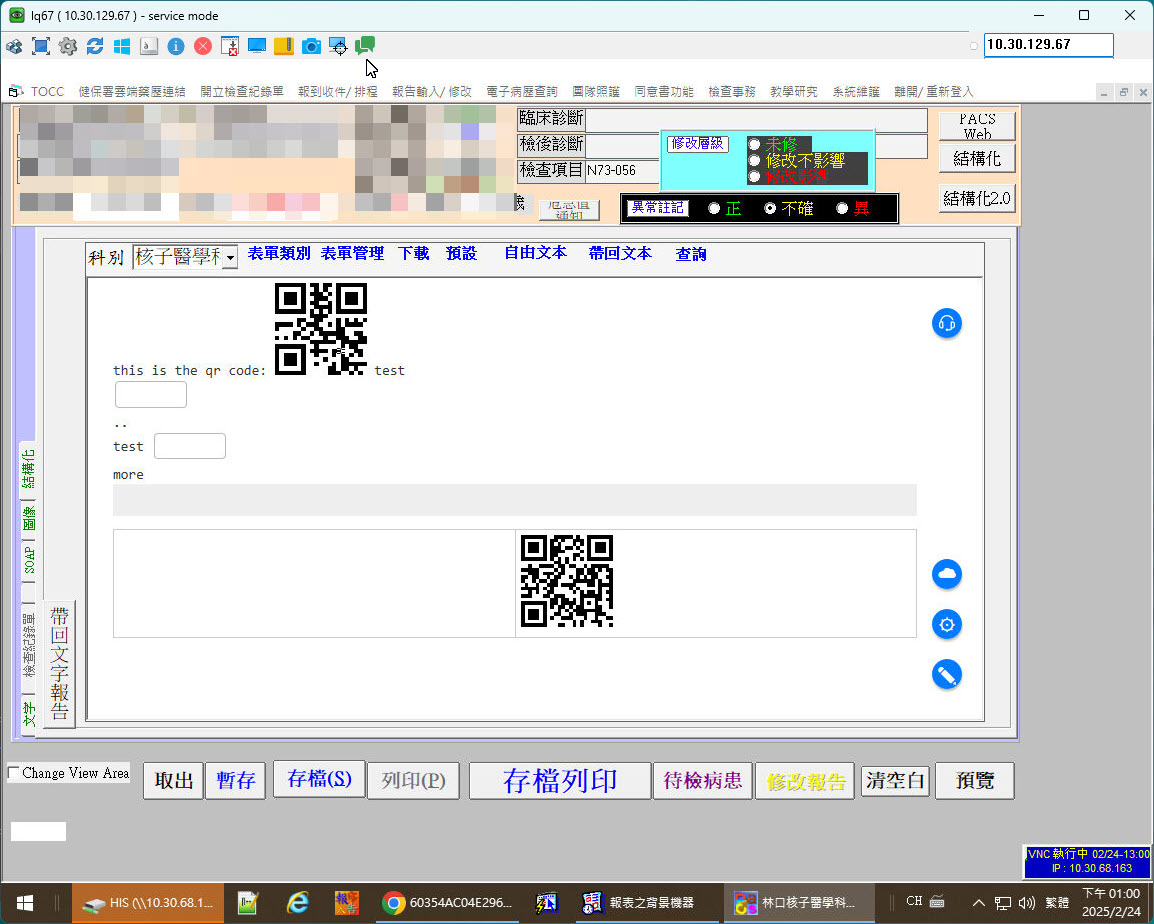The height and width of the screenshot is (924, 1154).
Task: Click the red disconnect icon in toolbar
Action: tap(203, 46)
